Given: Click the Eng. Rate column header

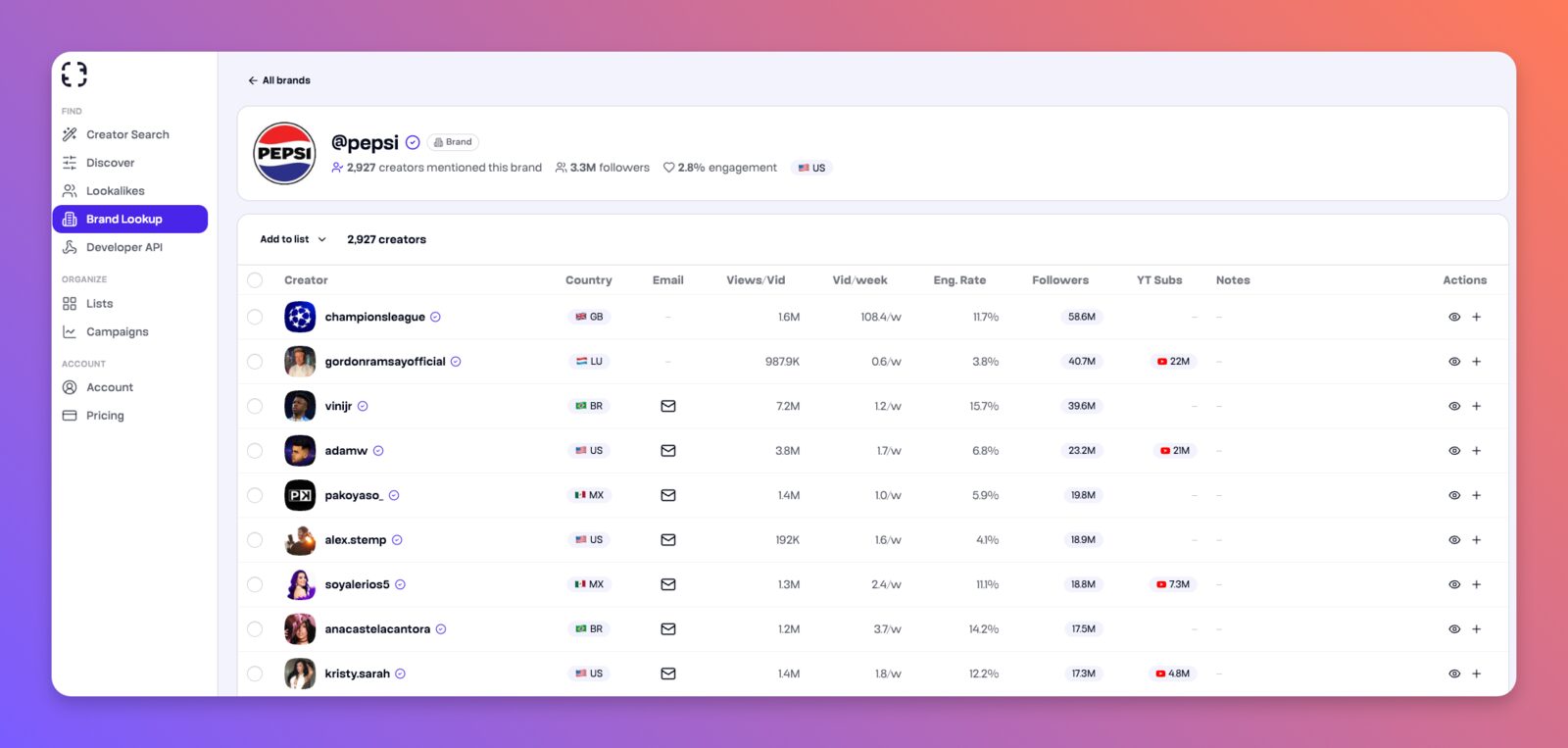Looking at the screenshot, I should (x=959, y=280).
